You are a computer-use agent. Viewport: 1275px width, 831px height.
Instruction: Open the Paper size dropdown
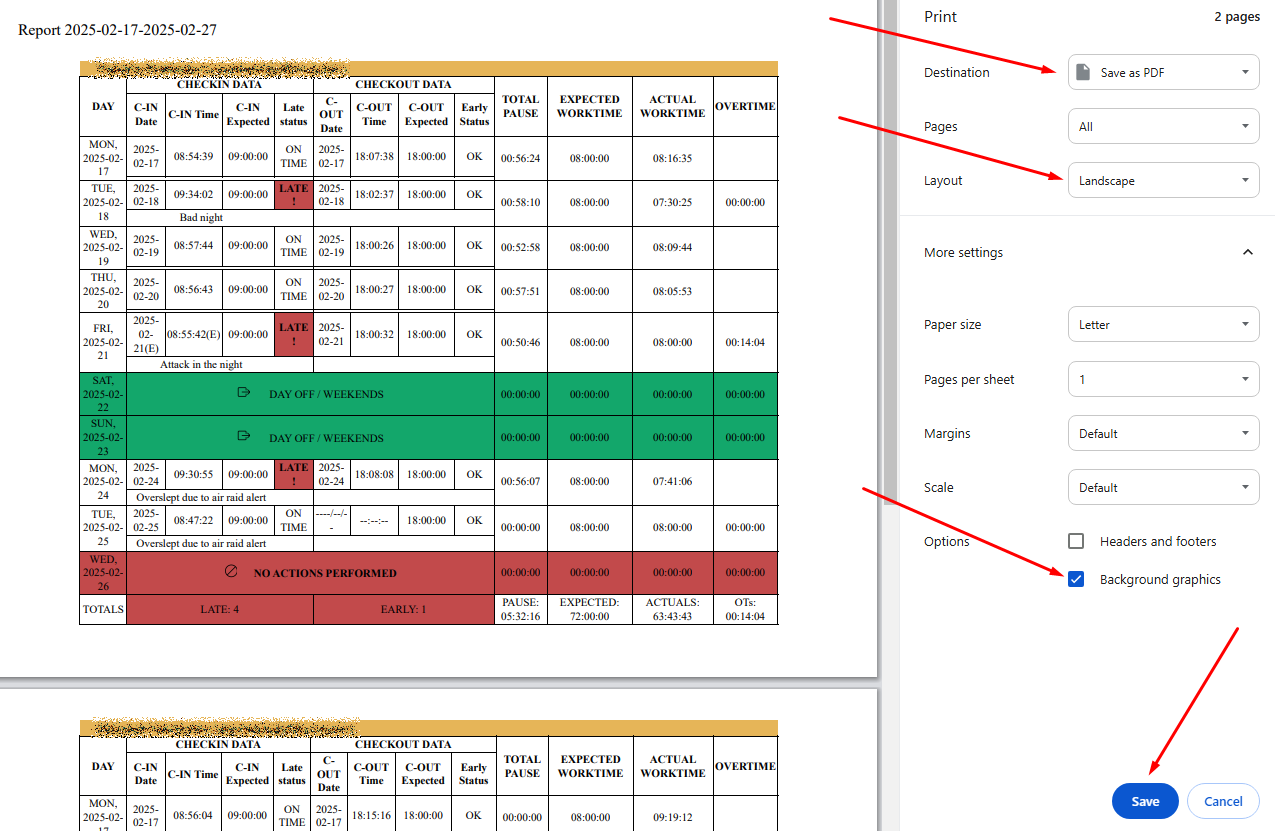coord(1163,325)
